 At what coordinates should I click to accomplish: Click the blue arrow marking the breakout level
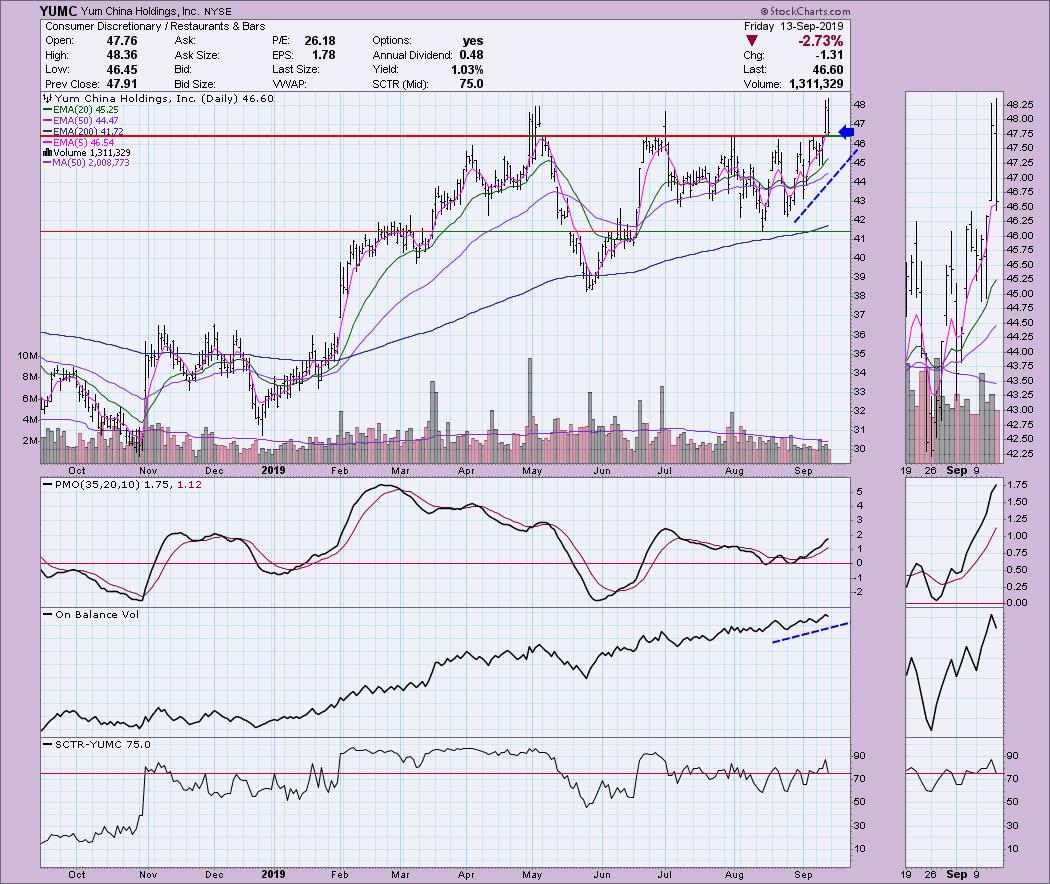click(847, 131)
